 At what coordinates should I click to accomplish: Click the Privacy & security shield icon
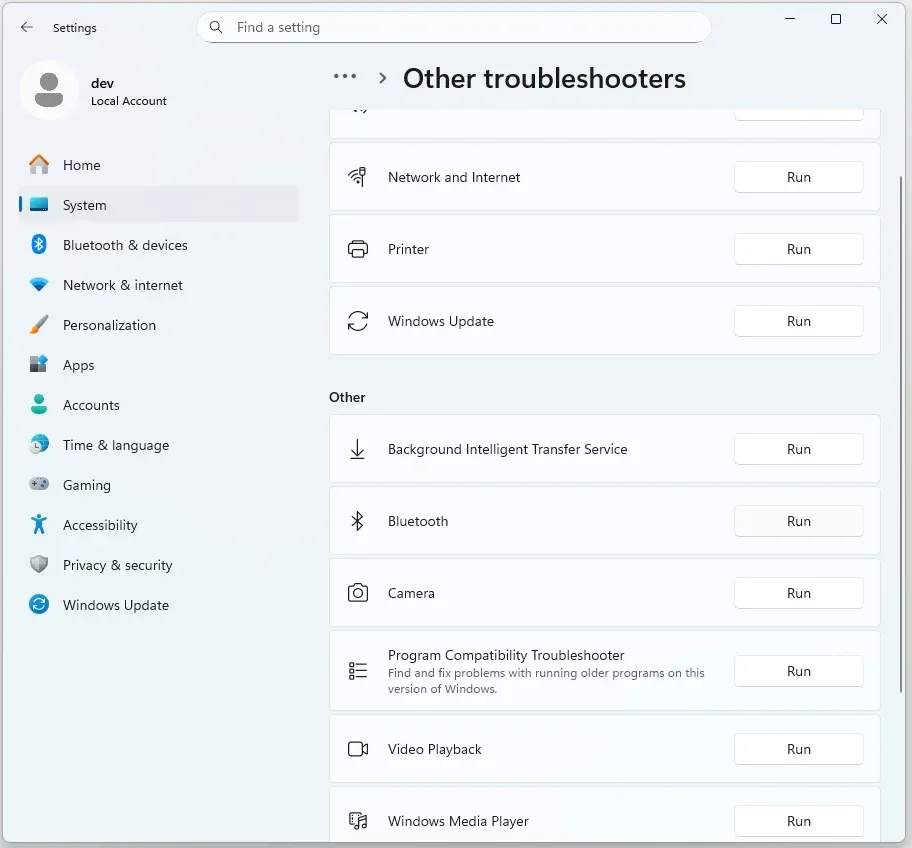tap(39, 564)
